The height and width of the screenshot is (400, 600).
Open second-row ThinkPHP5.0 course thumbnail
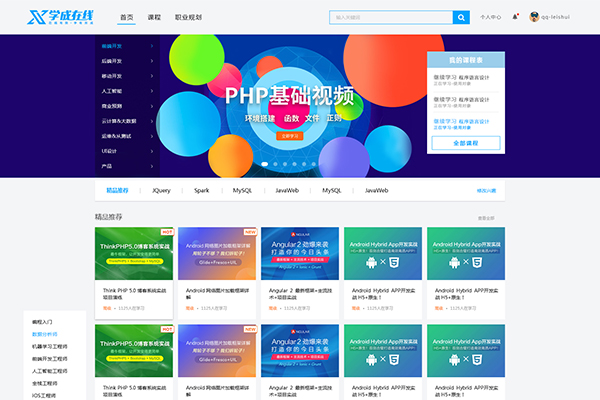[x=134, y=351]
